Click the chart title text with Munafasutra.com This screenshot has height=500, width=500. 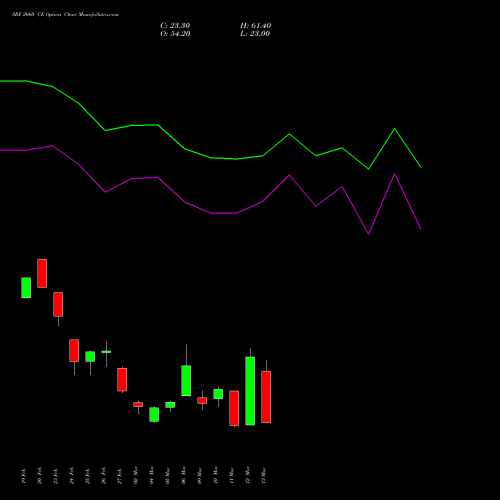point(65,15)
